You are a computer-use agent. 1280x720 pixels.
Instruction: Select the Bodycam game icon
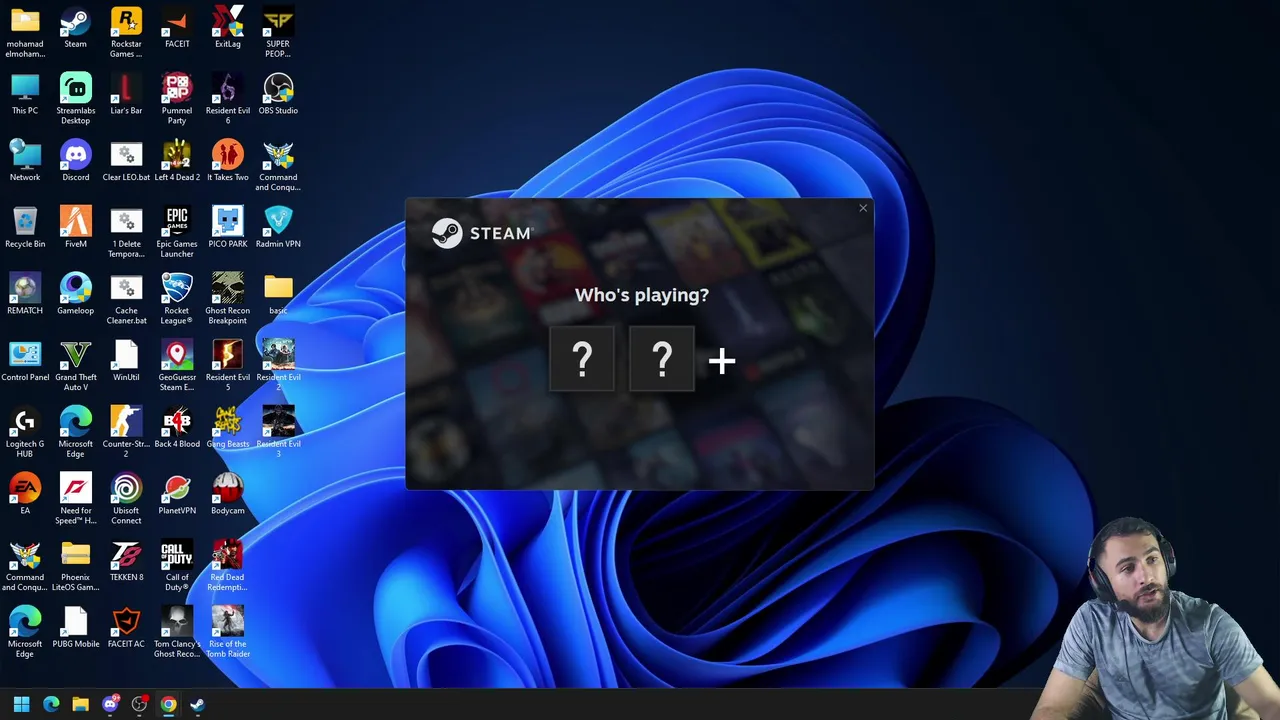228,495
